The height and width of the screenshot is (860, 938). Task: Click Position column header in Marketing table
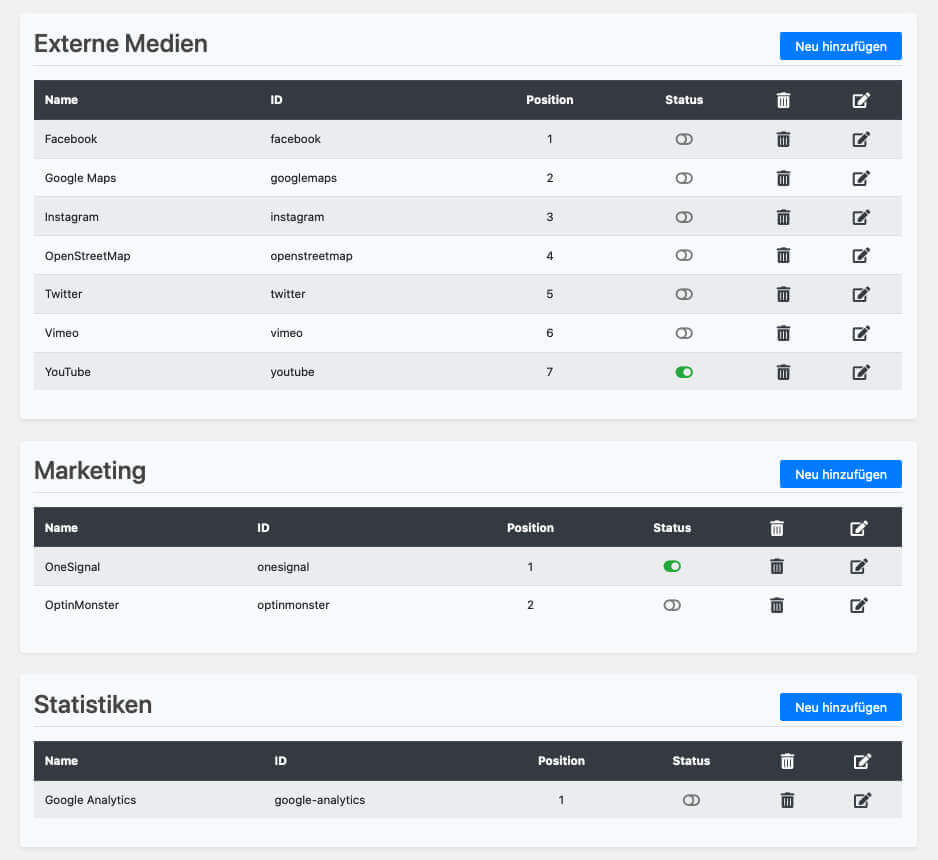[530, 528]
